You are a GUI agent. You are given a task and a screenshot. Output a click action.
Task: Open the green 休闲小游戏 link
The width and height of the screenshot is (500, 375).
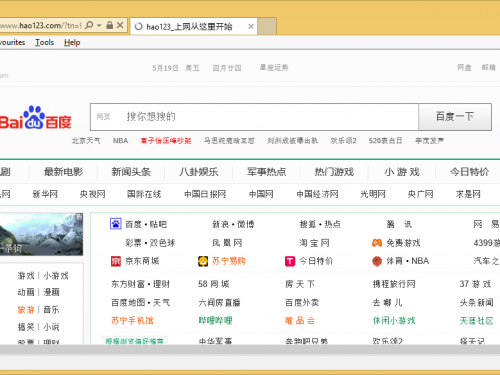coord(394,321)
